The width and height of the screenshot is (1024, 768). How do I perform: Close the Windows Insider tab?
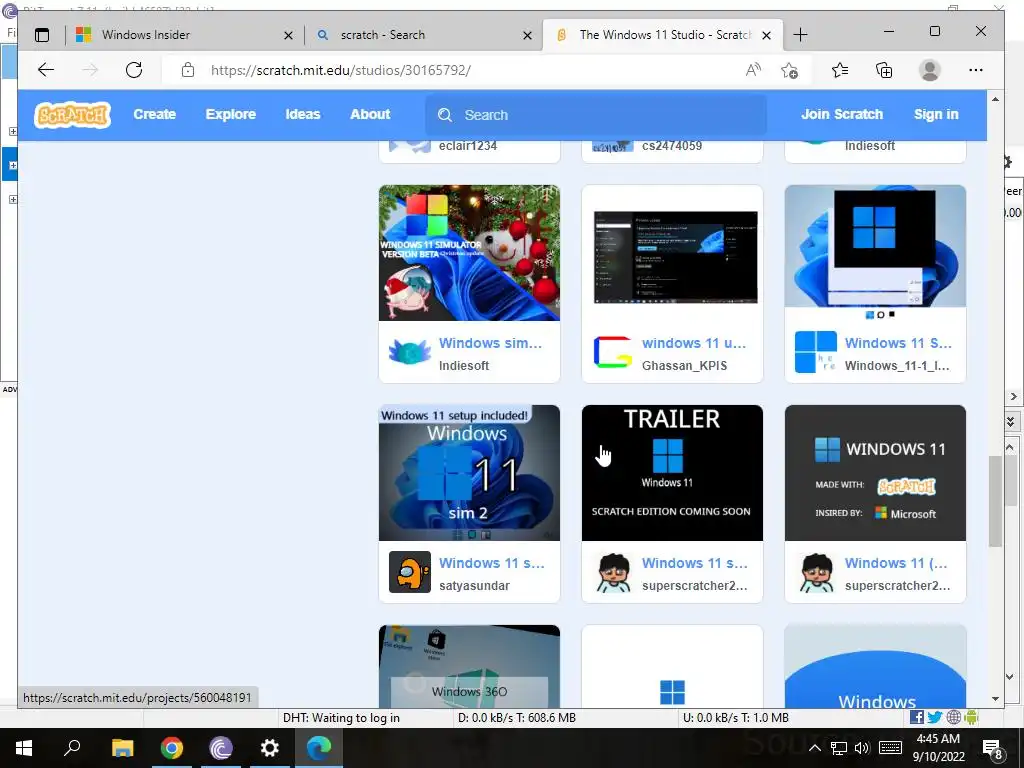point(288,35)
